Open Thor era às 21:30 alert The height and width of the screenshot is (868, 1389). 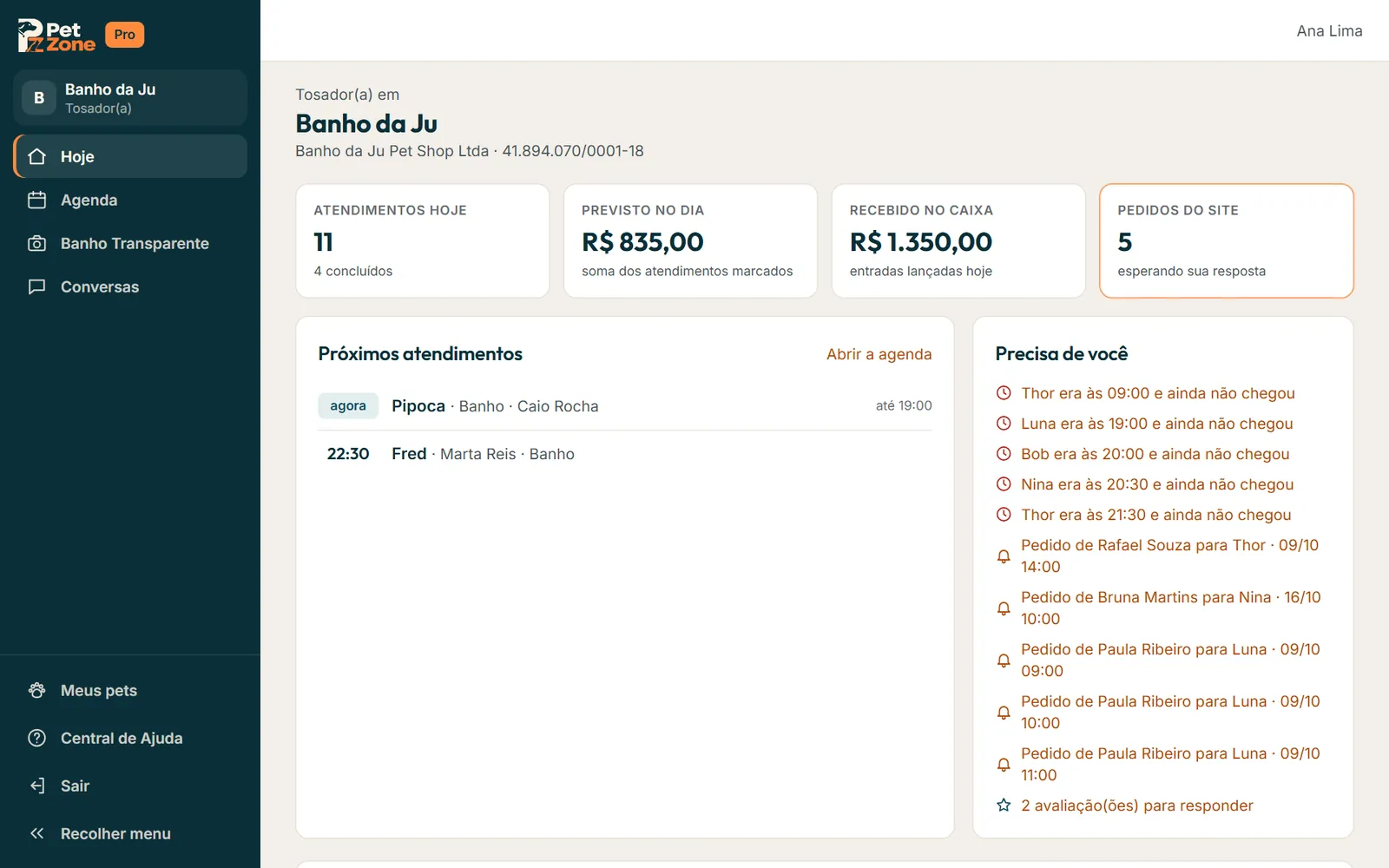(1163, 515)
